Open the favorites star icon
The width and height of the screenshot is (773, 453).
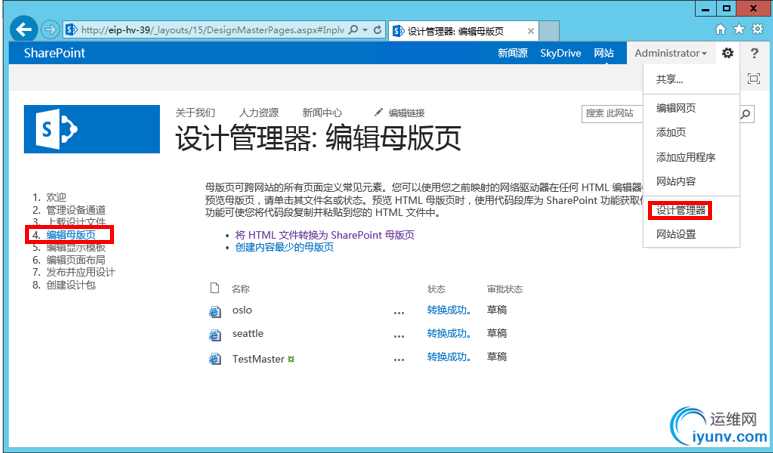click(x=738, y=30)
